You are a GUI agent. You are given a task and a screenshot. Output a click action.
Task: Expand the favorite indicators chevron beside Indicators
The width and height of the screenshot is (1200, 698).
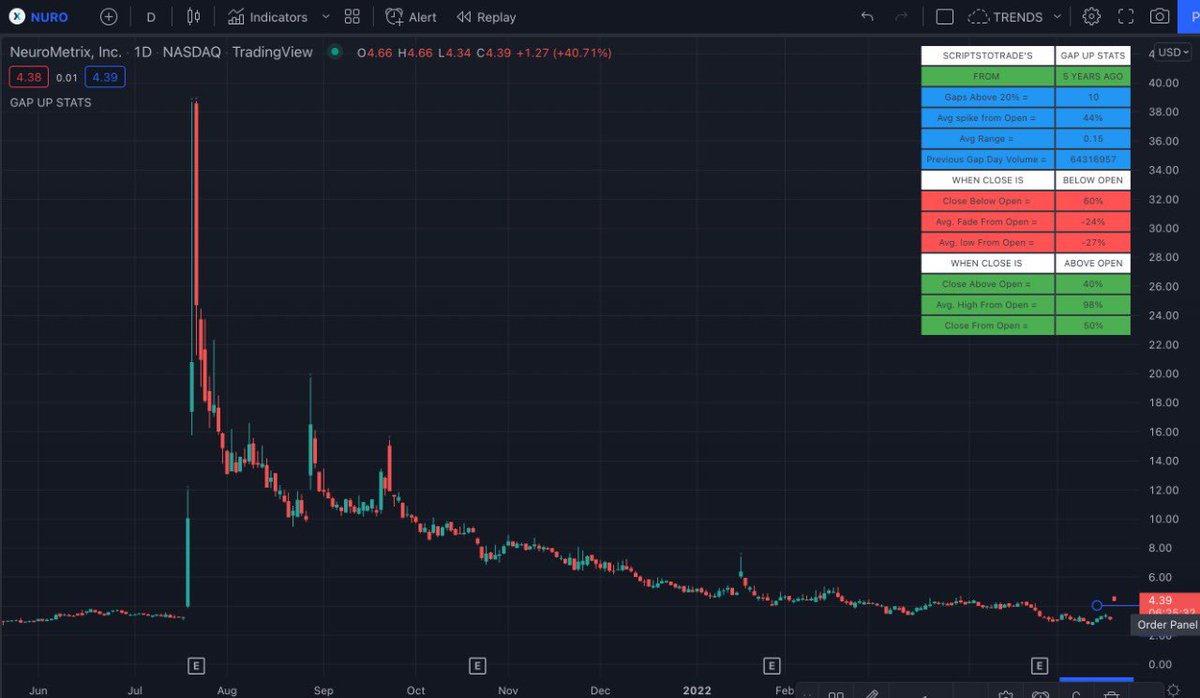(x=326, y=17)
